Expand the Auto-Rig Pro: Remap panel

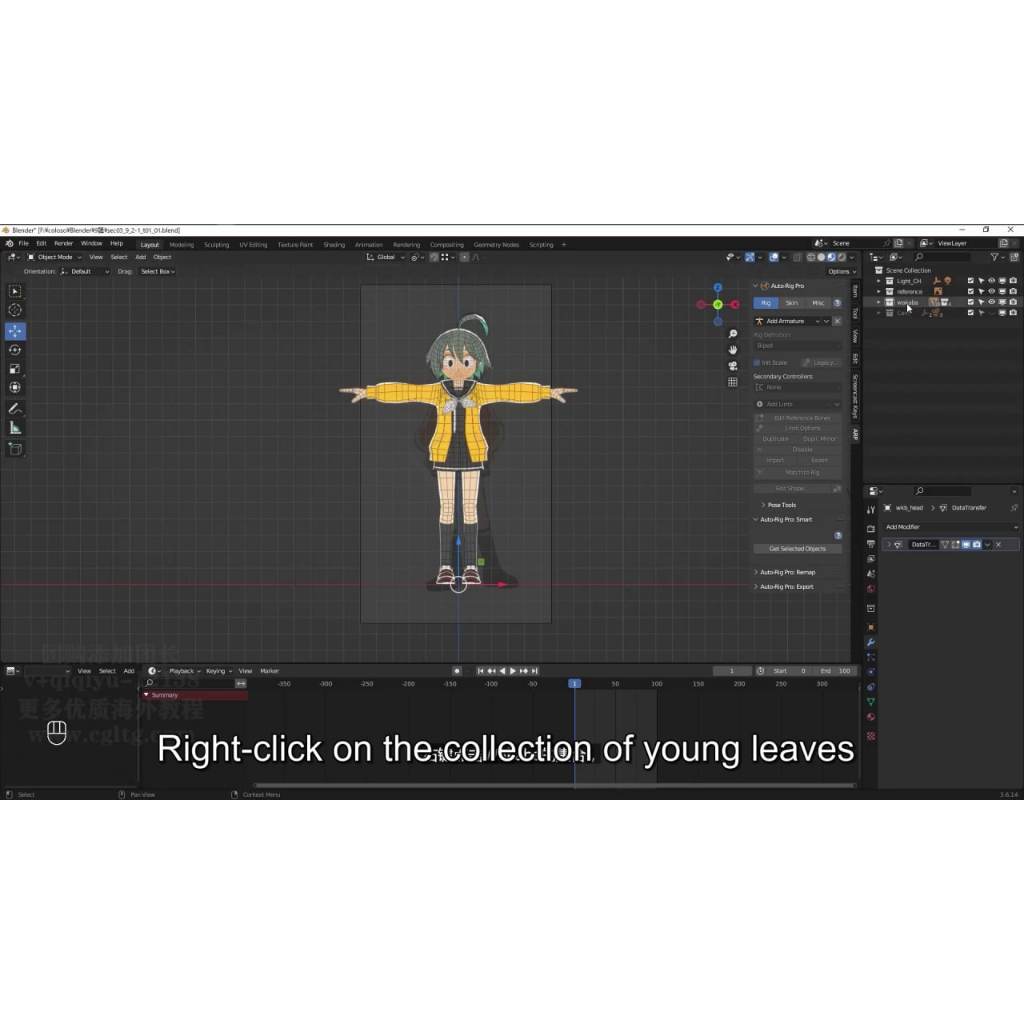[787, 572]
